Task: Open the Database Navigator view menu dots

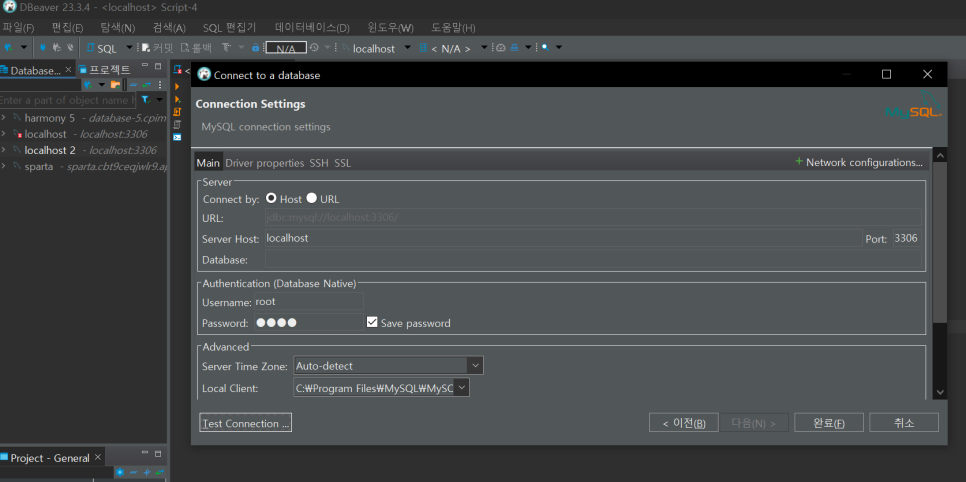Action: pyautogui.click(x=160, y=84)
